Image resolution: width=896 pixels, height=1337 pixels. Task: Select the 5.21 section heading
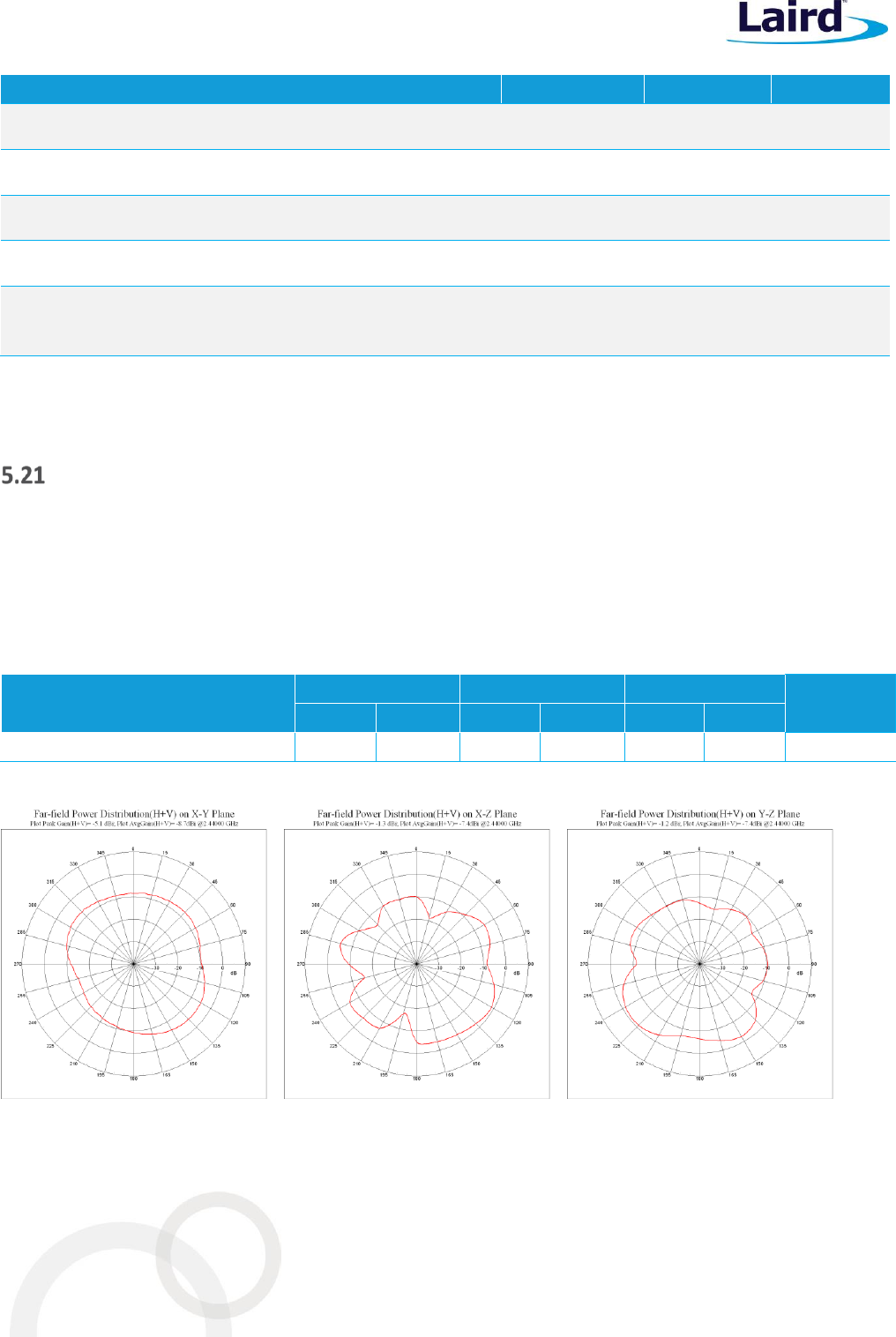(23, 476)
